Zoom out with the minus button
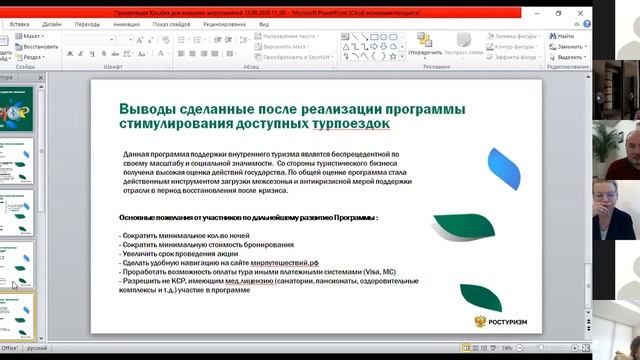640x360 pixels. pos(520,348)
